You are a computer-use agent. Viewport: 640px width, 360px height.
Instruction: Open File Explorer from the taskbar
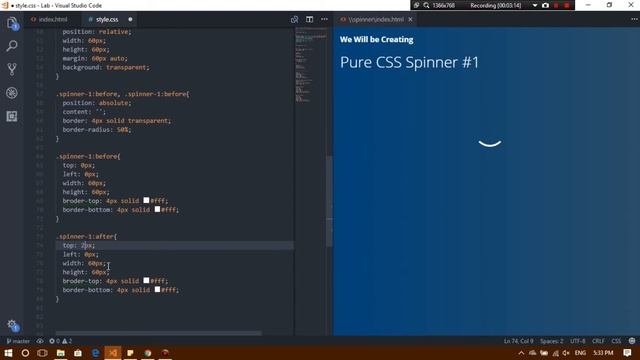coord(60,353)
